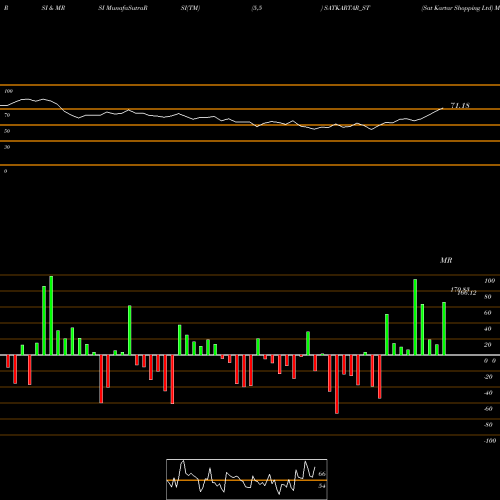Click the MR axis label -80

488,425
